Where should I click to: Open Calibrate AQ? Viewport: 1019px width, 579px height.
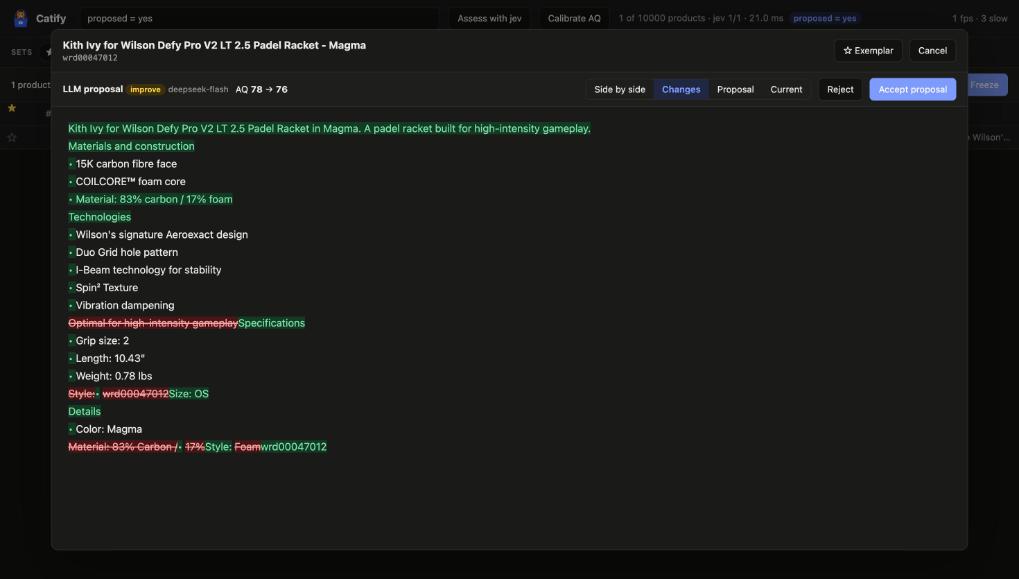pyautogui.click(x=574, y=18)
